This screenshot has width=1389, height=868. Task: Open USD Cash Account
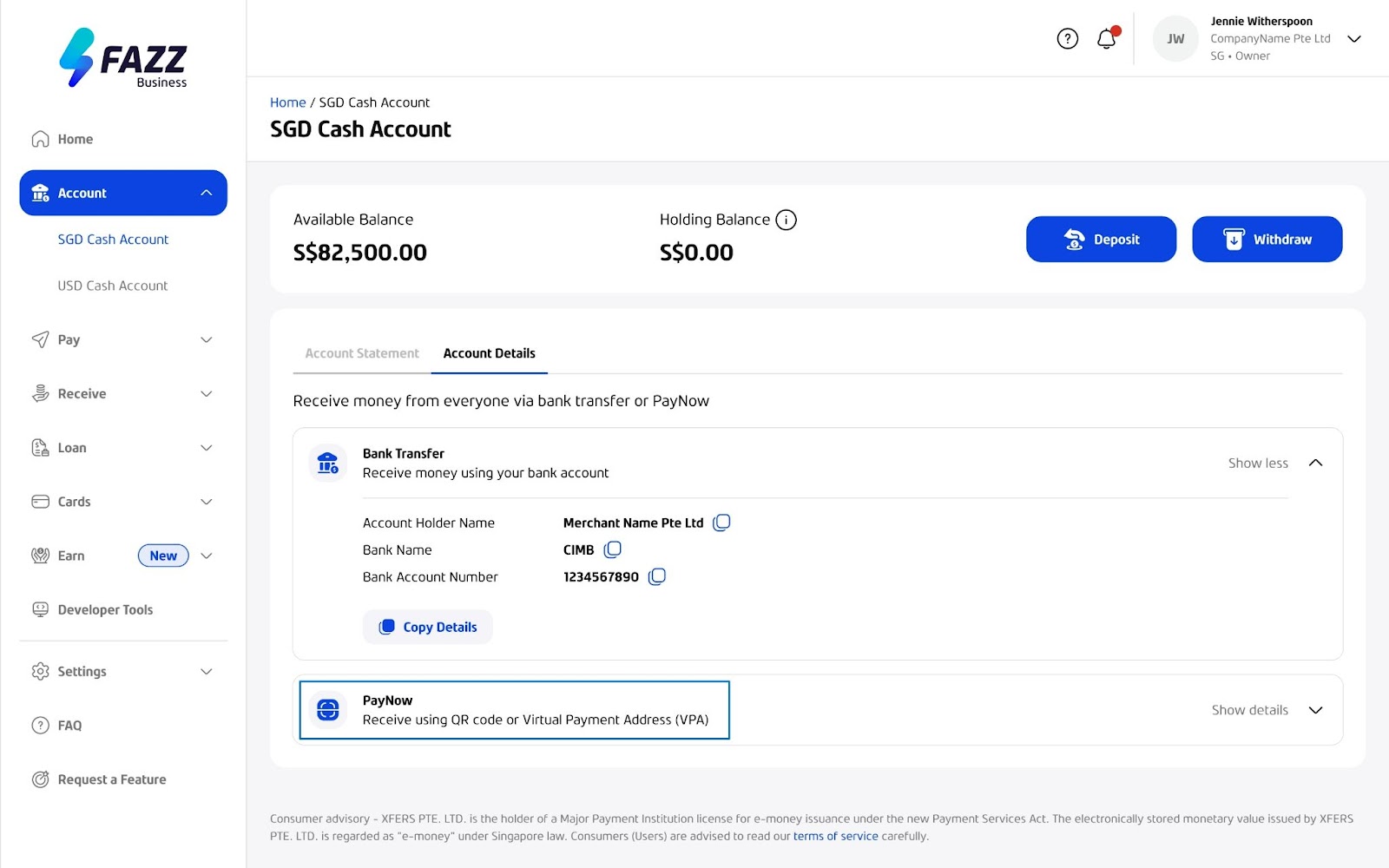(113, 286)
